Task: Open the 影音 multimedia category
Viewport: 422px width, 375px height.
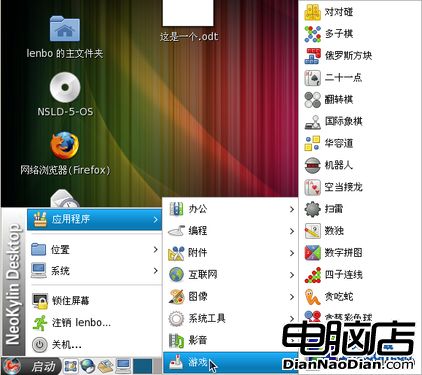Action: tap(230, 340)
